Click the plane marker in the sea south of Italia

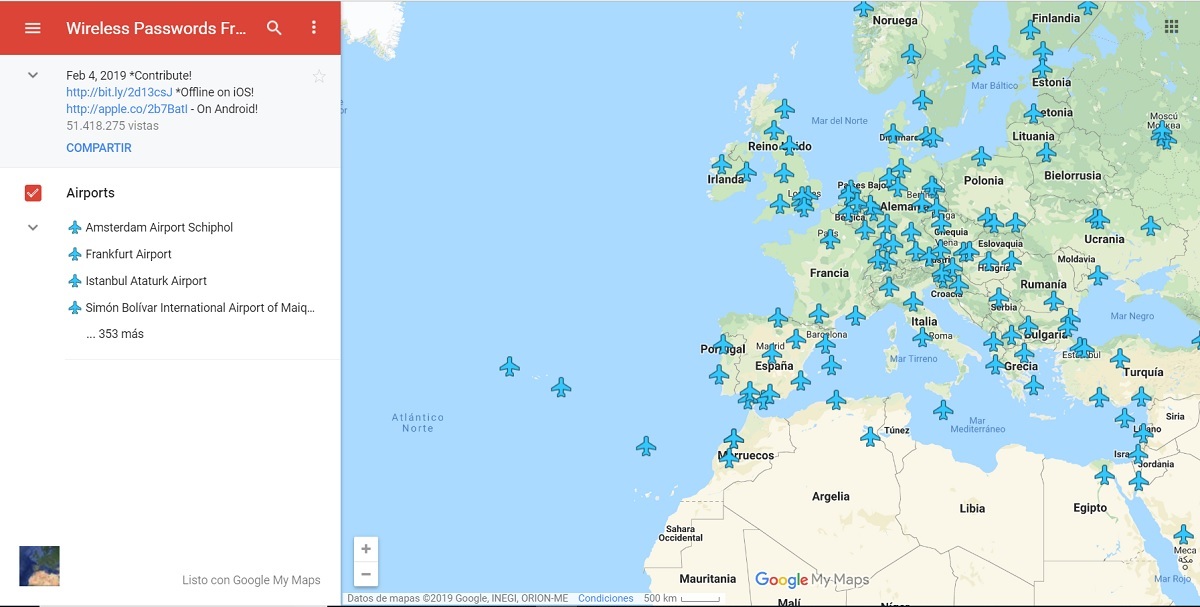point(943,410)
